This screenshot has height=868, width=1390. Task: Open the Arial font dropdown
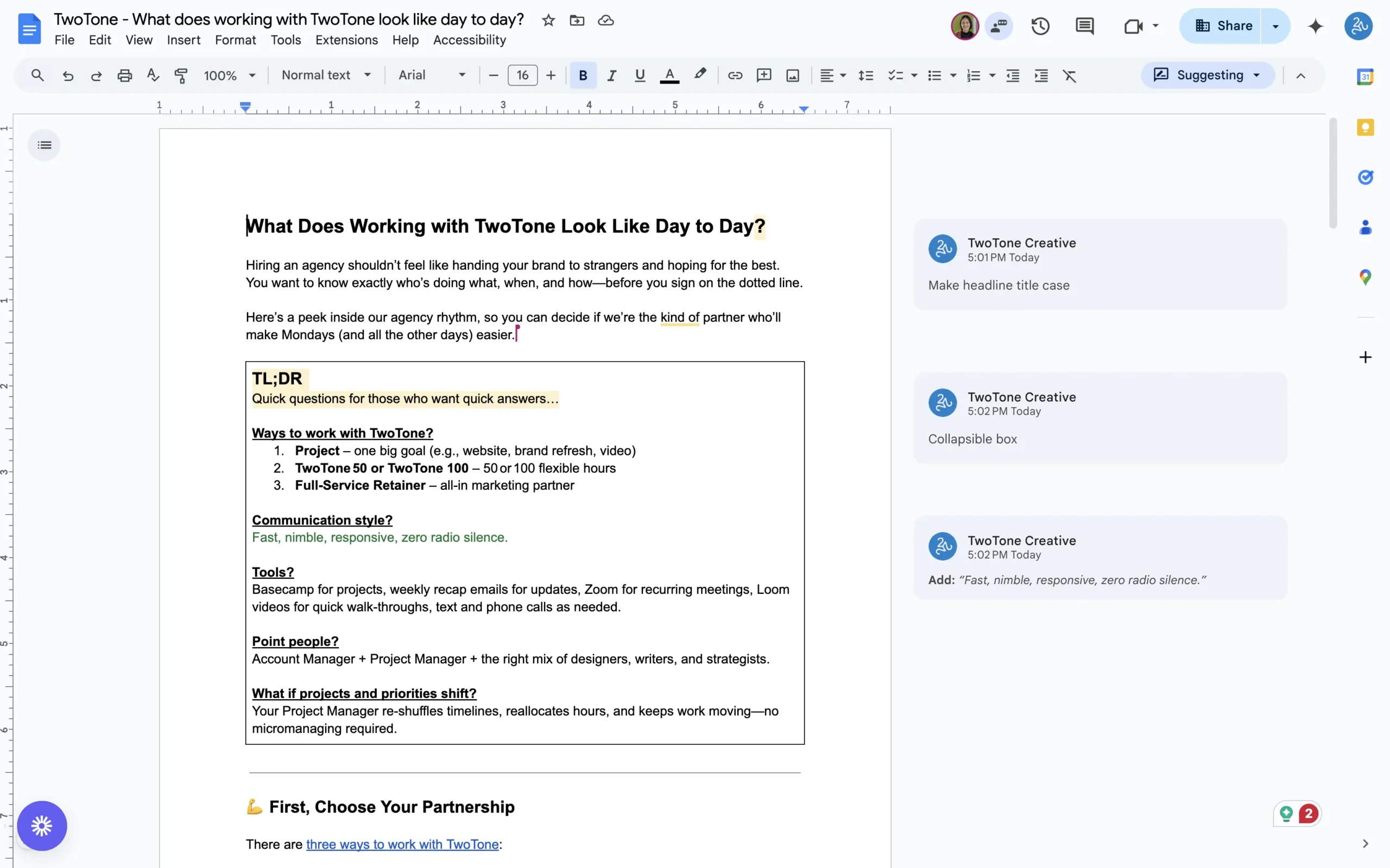(432, 75)
